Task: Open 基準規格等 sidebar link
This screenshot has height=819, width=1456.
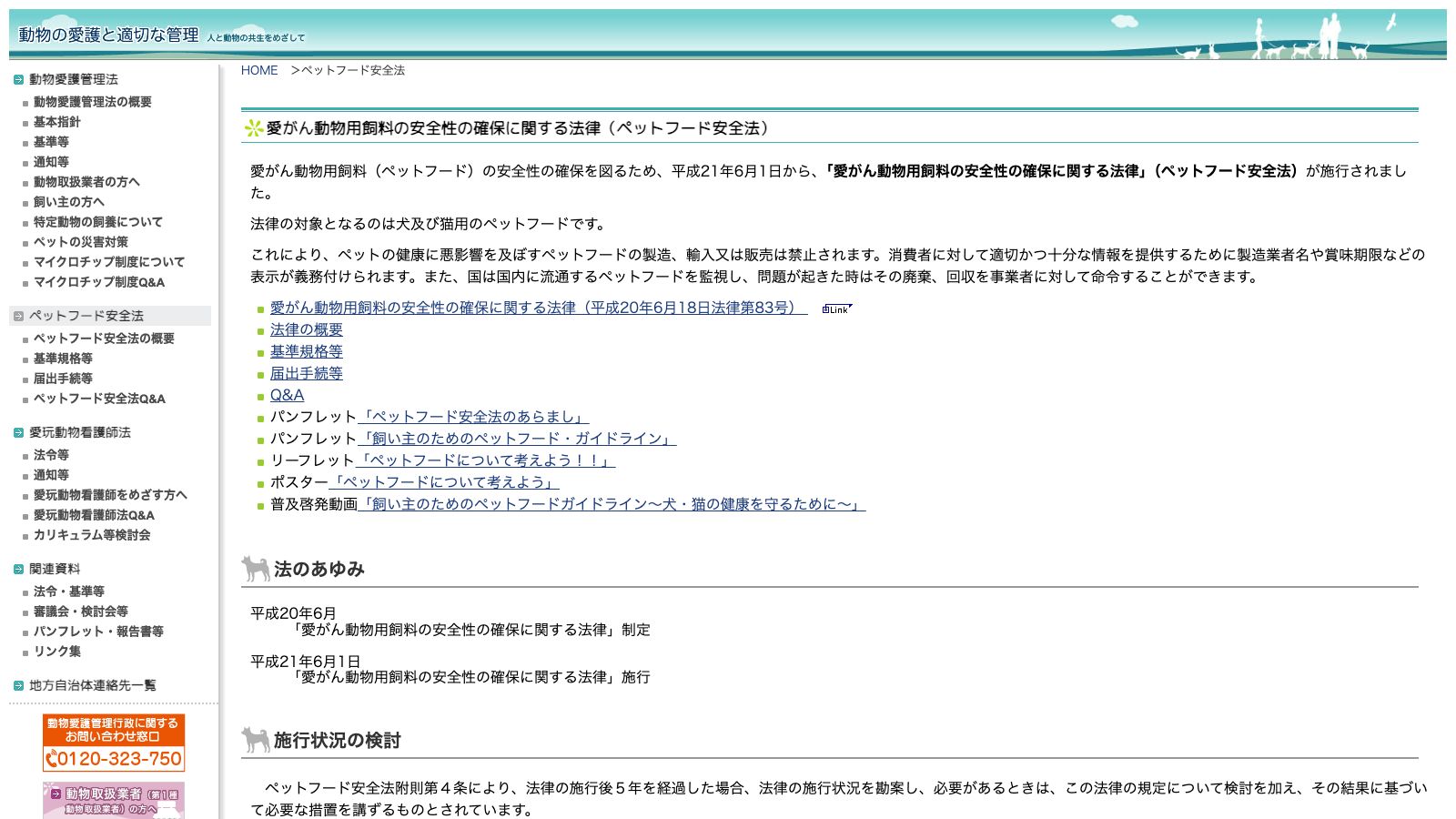Action: tap(63, 359)
